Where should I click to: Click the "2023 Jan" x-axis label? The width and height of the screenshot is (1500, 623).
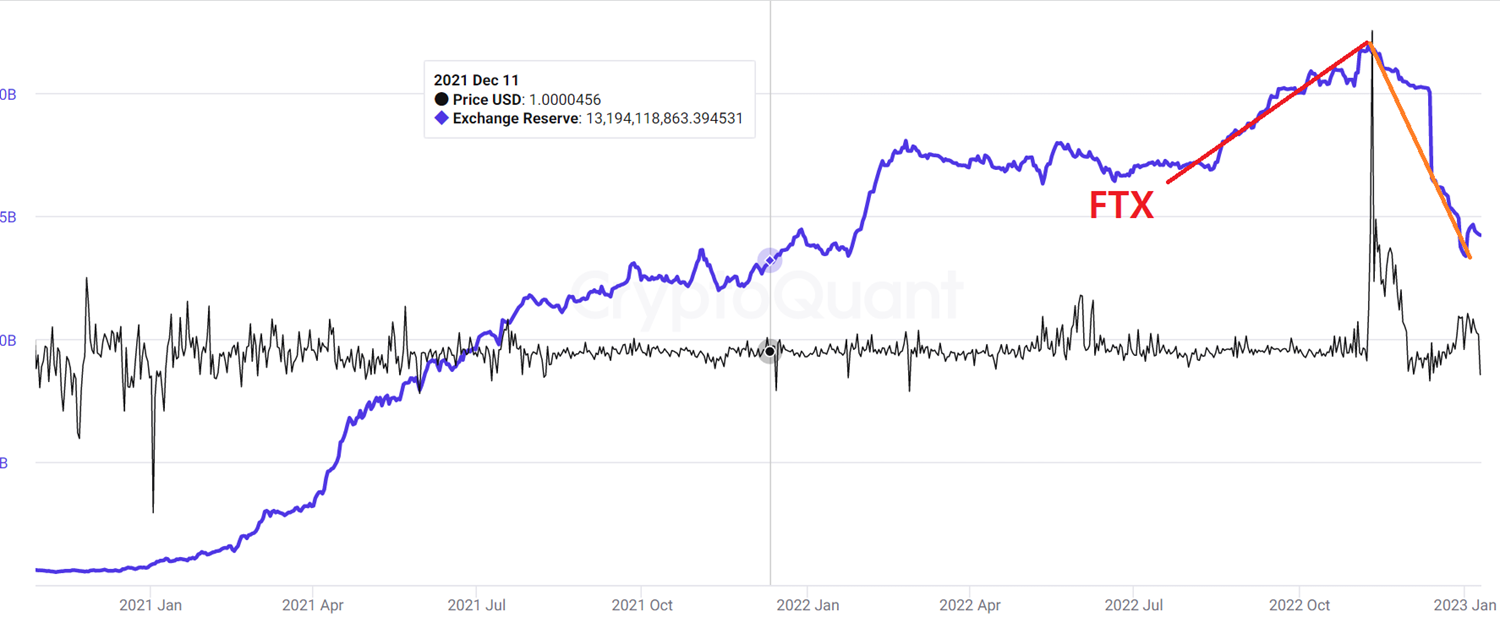tap(1465, 604)
